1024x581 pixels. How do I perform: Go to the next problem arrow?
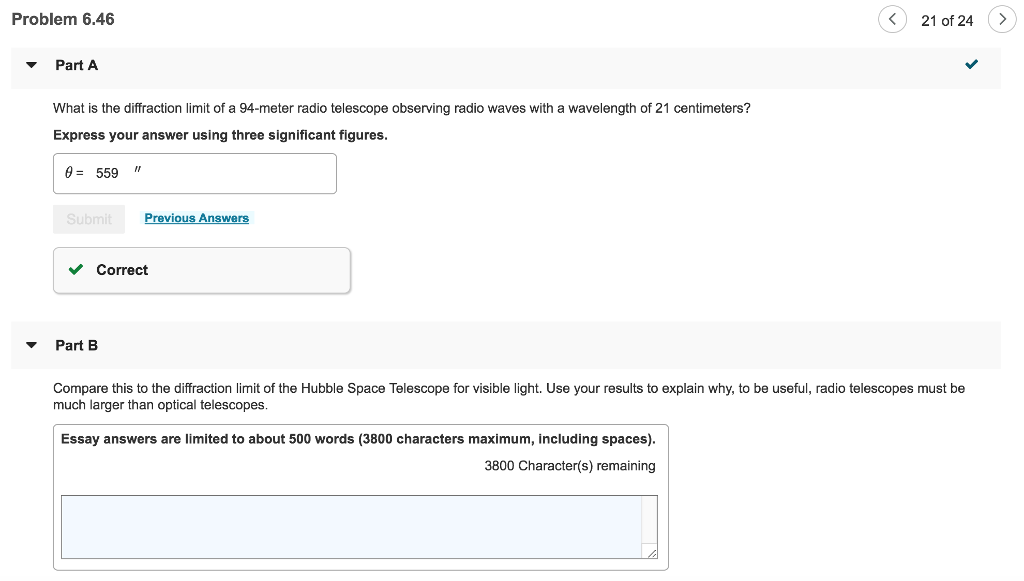1002,20
